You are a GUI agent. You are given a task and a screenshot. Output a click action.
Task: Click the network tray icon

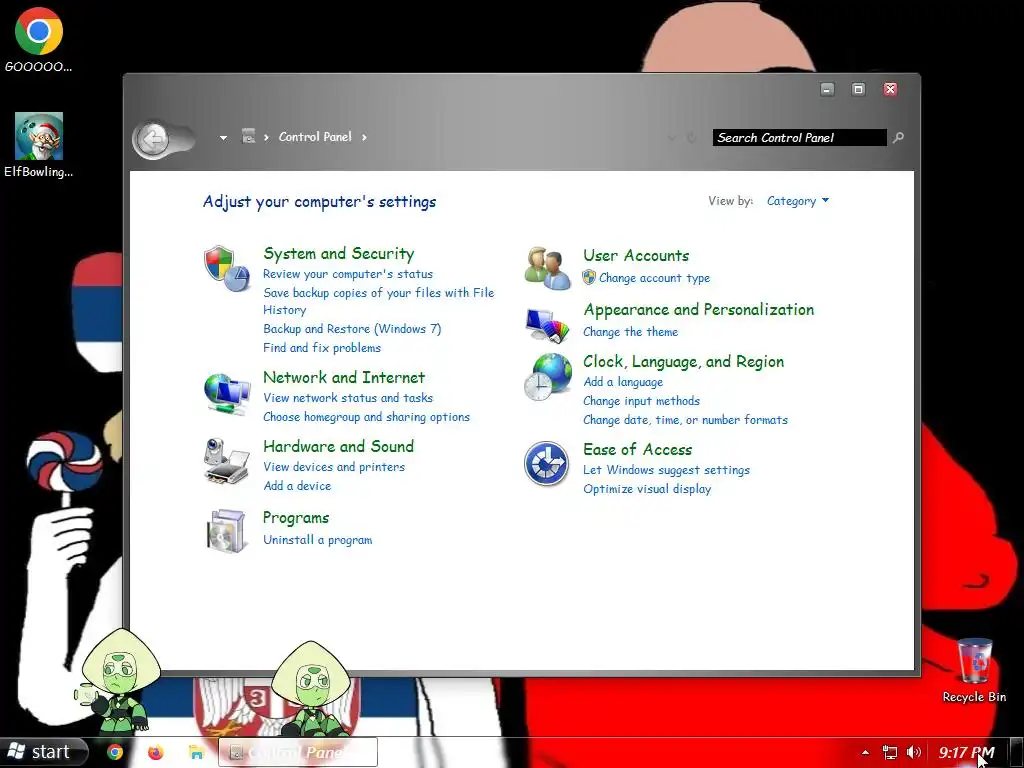pos(889,752)
